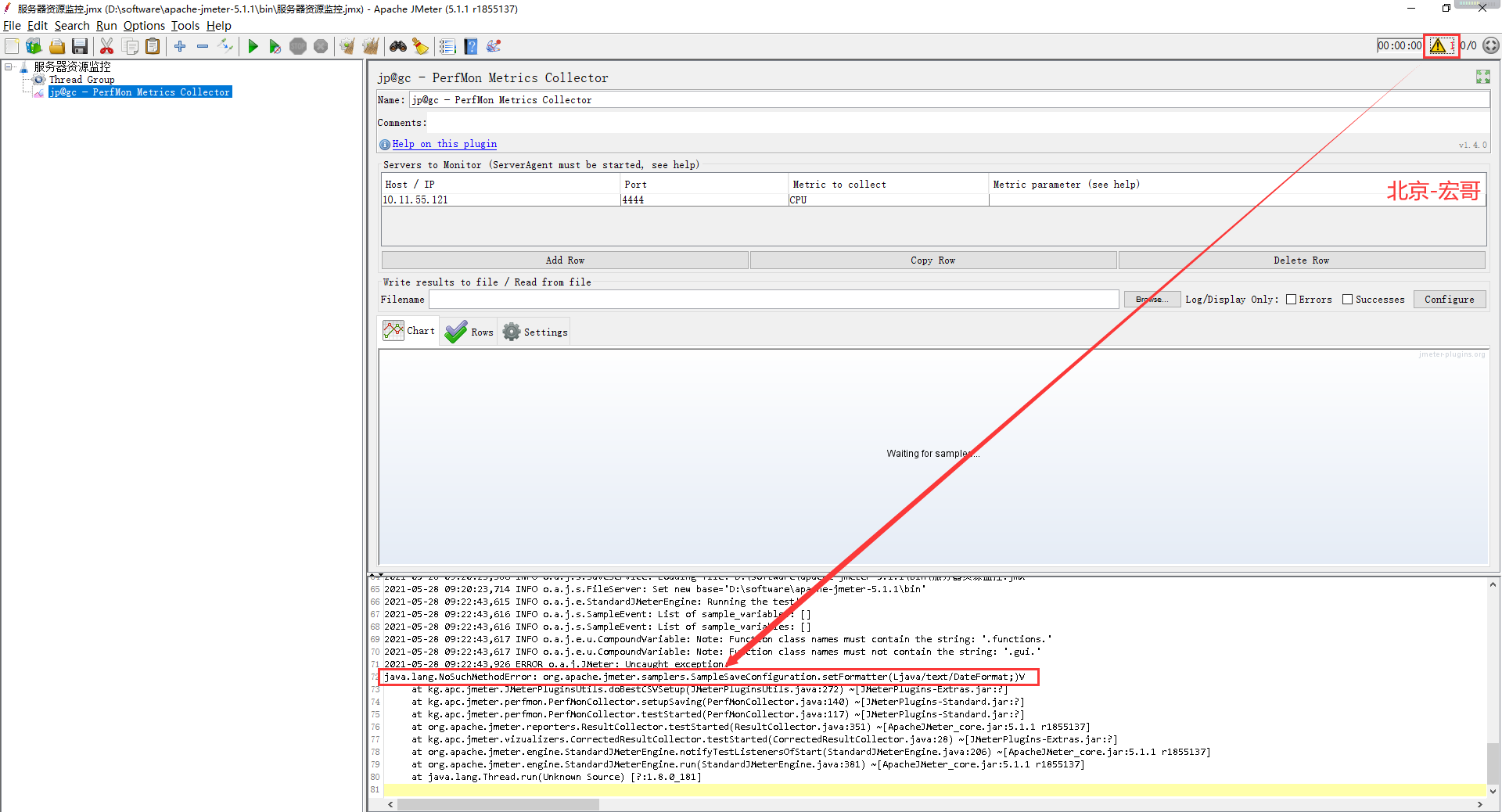The image size is (1502, 812).
Task: Paste with the clipboard icon
Action: pos(153,46)
